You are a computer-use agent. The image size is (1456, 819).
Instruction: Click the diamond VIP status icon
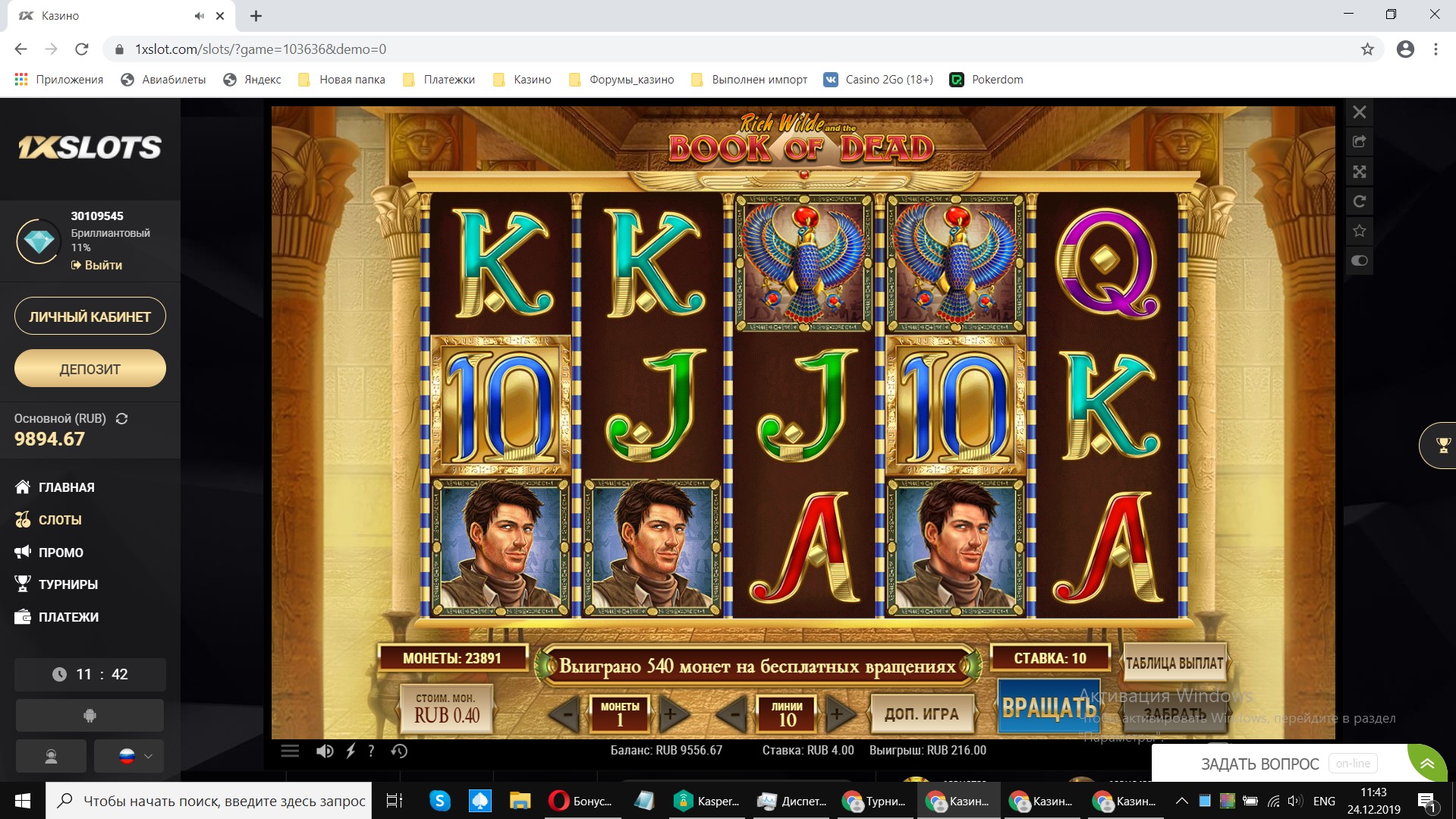pyautogui.click(x=39, y=241)
